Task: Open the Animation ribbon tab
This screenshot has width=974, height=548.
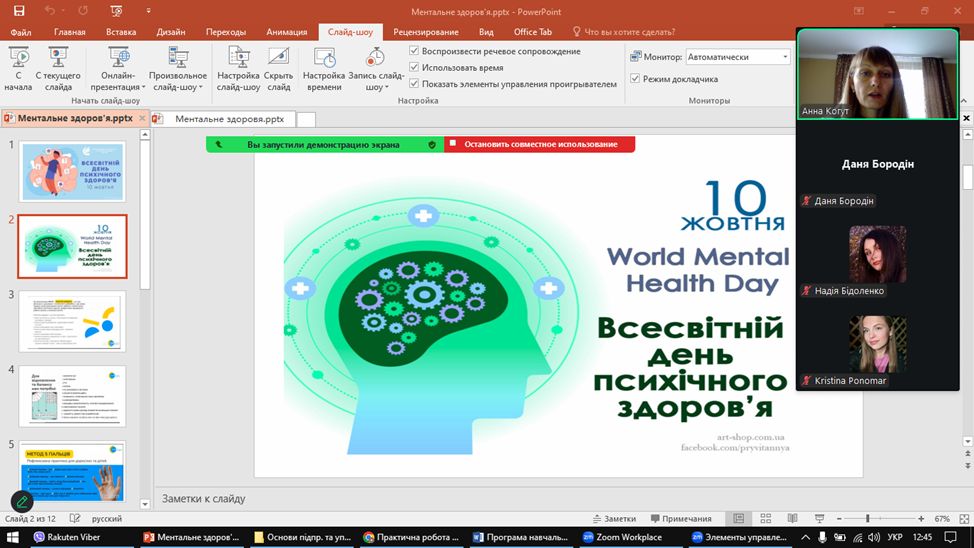Action: pos(287,32)
